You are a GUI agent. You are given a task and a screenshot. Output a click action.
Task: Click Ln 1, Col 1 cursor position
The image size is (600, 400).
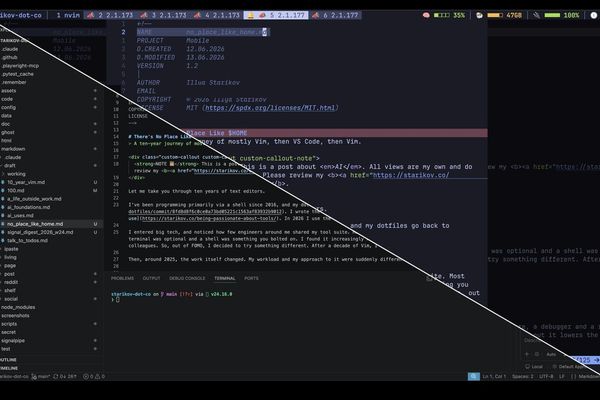(x=494, y=377)
